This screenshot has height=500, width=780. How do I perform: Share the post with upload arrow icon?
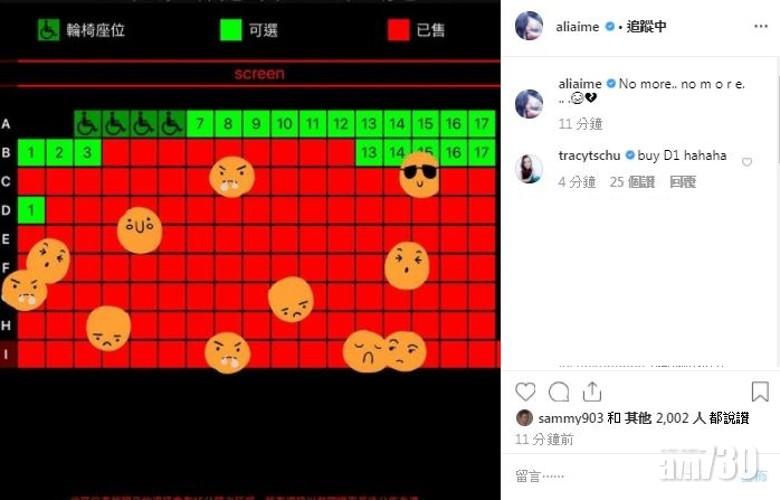pos(592,392)
